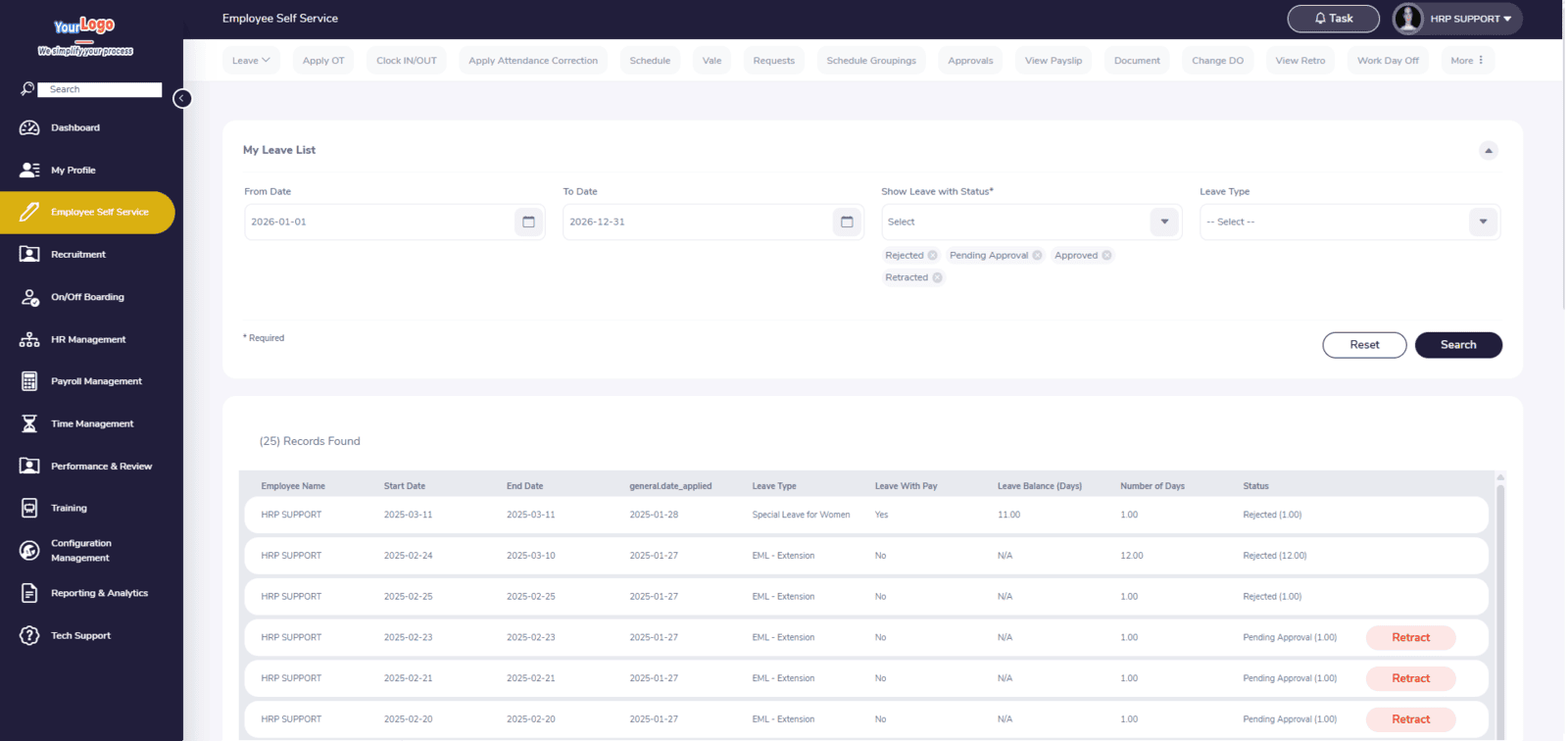The width and height of the screenshot is (1568, 741).
Task: Open the Show Leave with Status dropdown
Action: [x=1164, y=222]
